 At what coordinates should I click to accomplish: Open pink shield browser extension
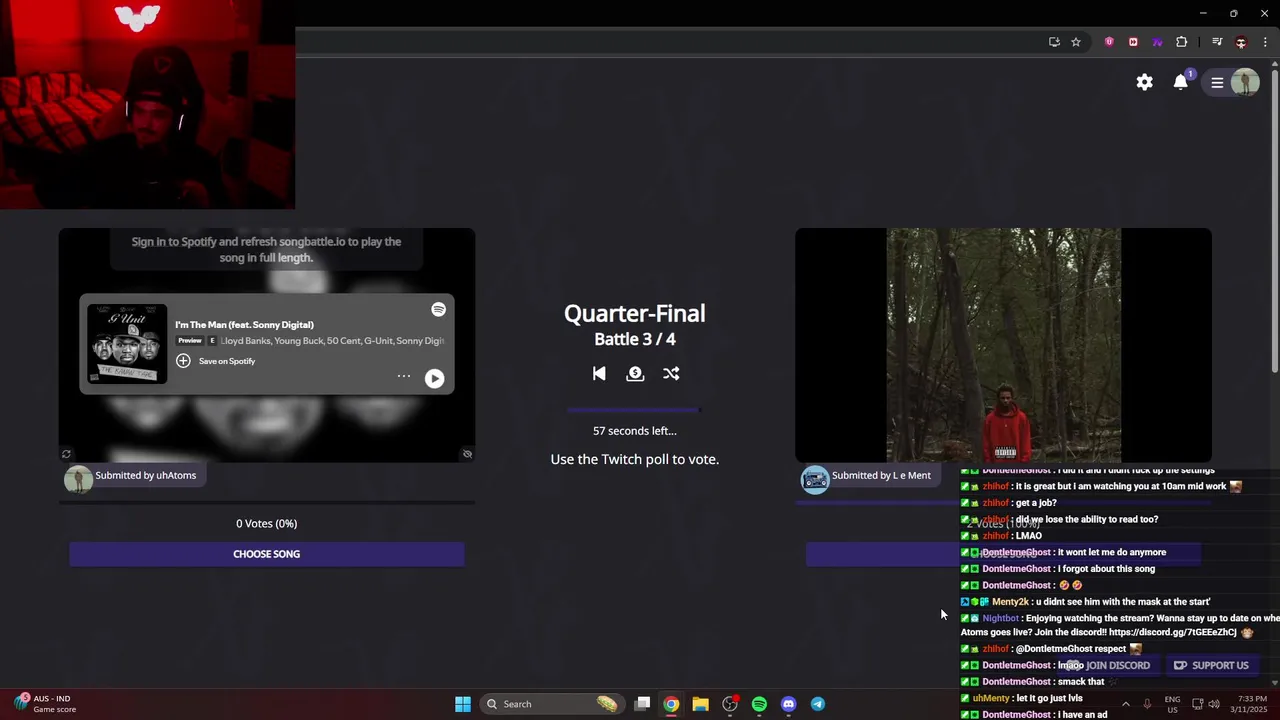coord(1109,42)
